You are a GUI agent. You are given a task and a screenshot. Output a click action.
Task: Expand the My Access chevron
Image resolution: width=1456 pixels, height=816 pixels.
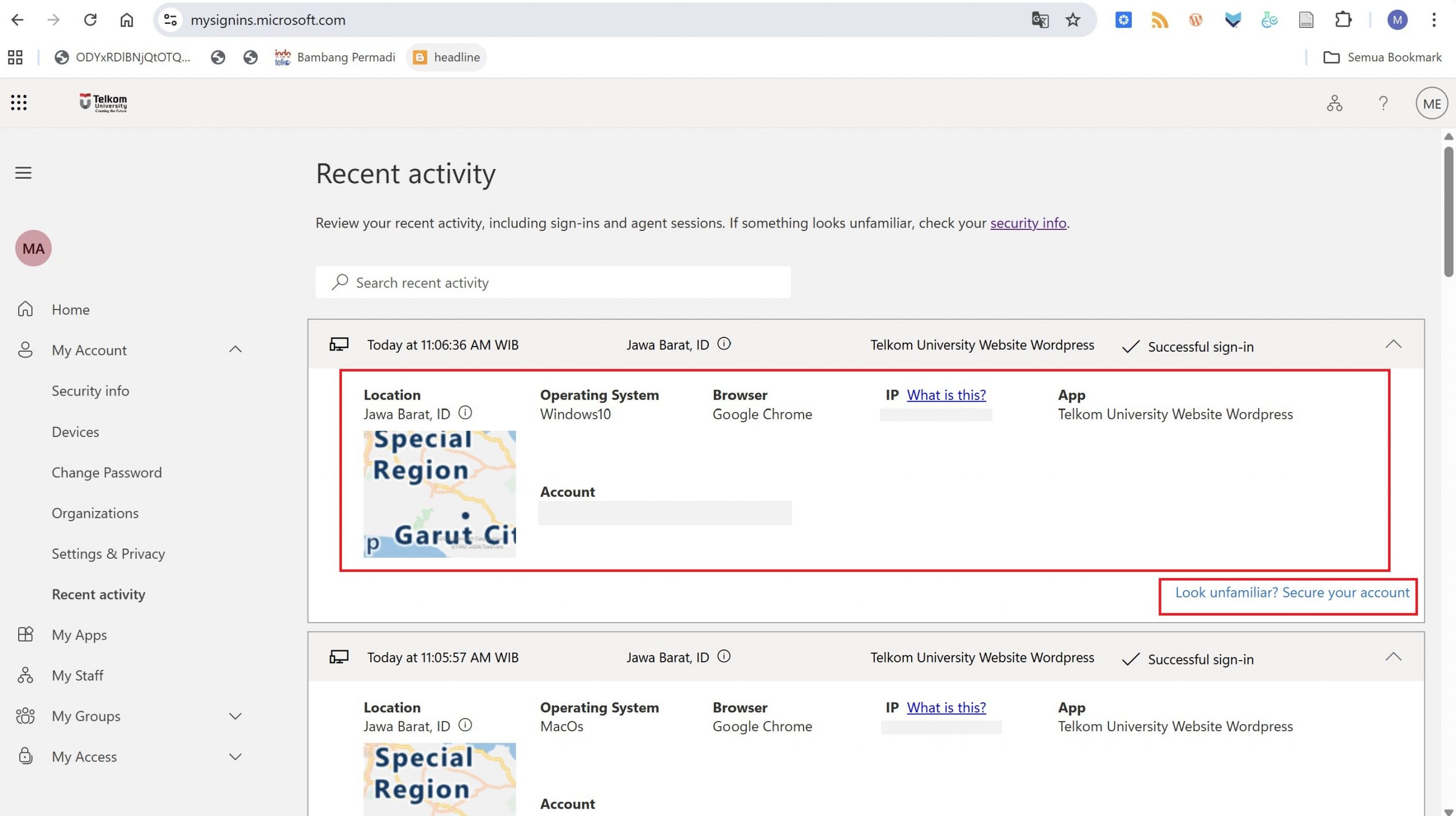(x=235, y=756)
